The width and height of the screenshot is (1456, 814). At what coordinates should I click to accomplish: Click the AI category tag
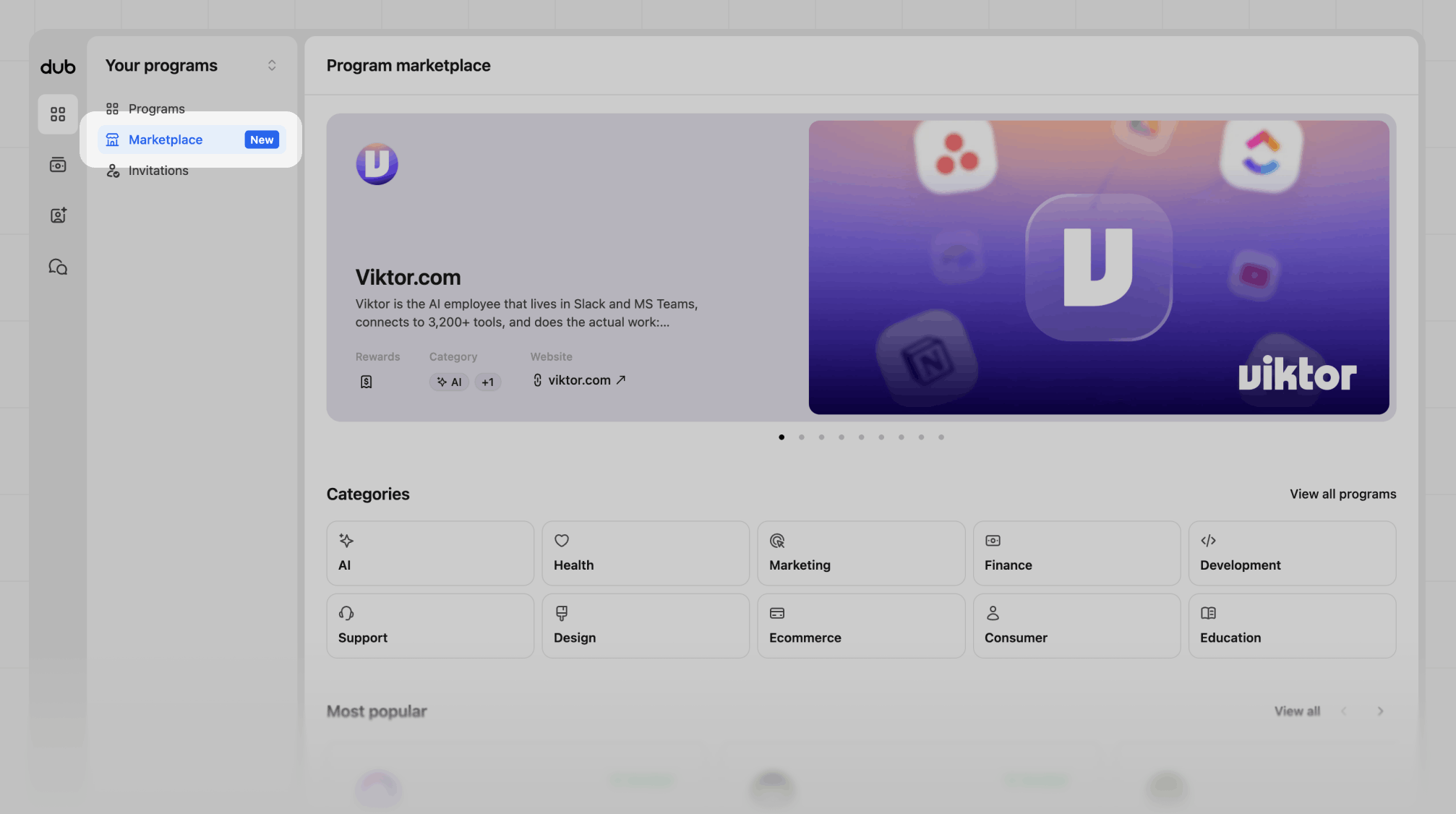pos(449,382)
